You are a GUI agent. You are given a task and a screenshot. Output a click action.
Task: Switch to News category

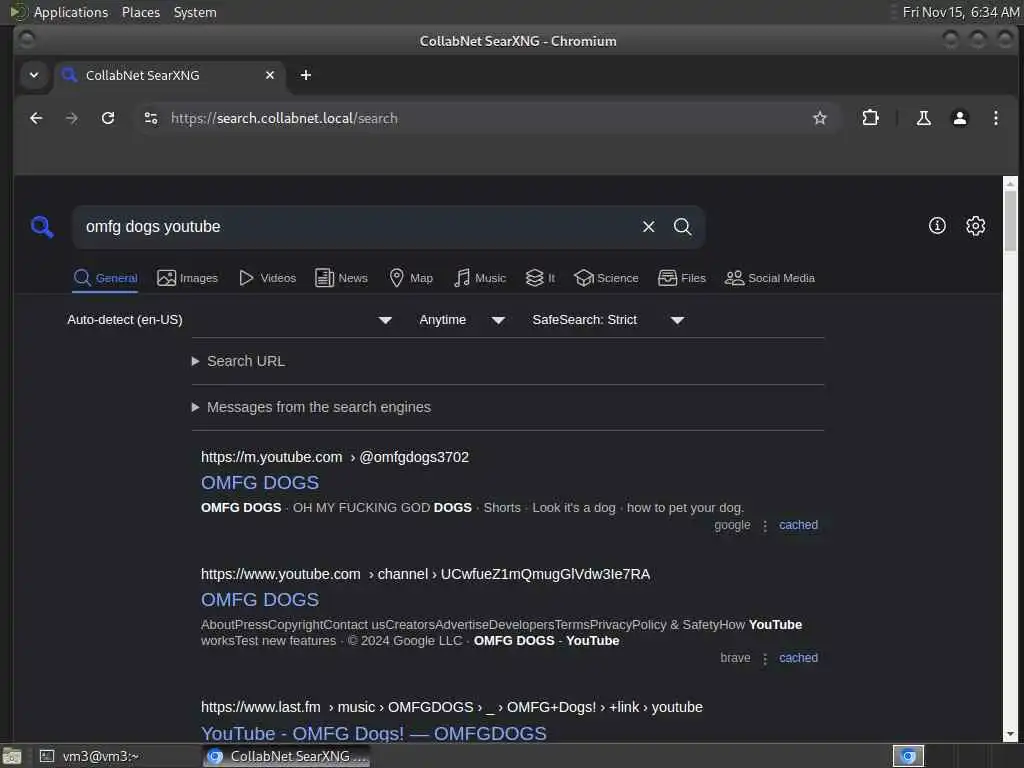coord(341,278)
